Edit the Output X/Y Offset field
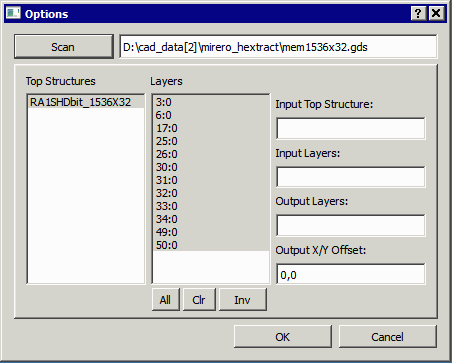Image resolution: width=452 pixels, height=363 pixels. click(351, 274)
